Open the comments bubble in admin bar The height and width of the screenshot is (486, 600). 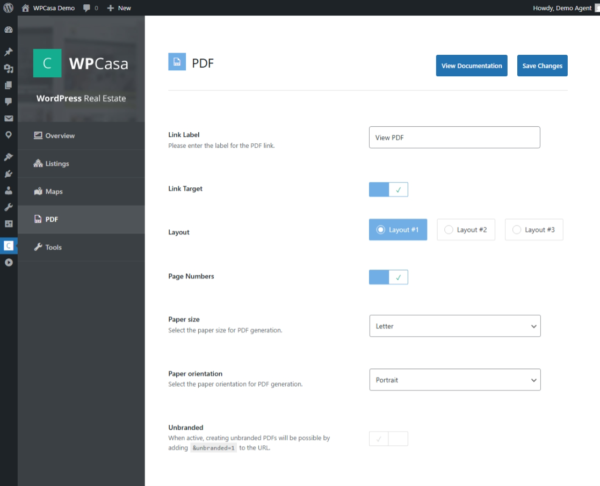pyautogui.click(x=87, y=8)
